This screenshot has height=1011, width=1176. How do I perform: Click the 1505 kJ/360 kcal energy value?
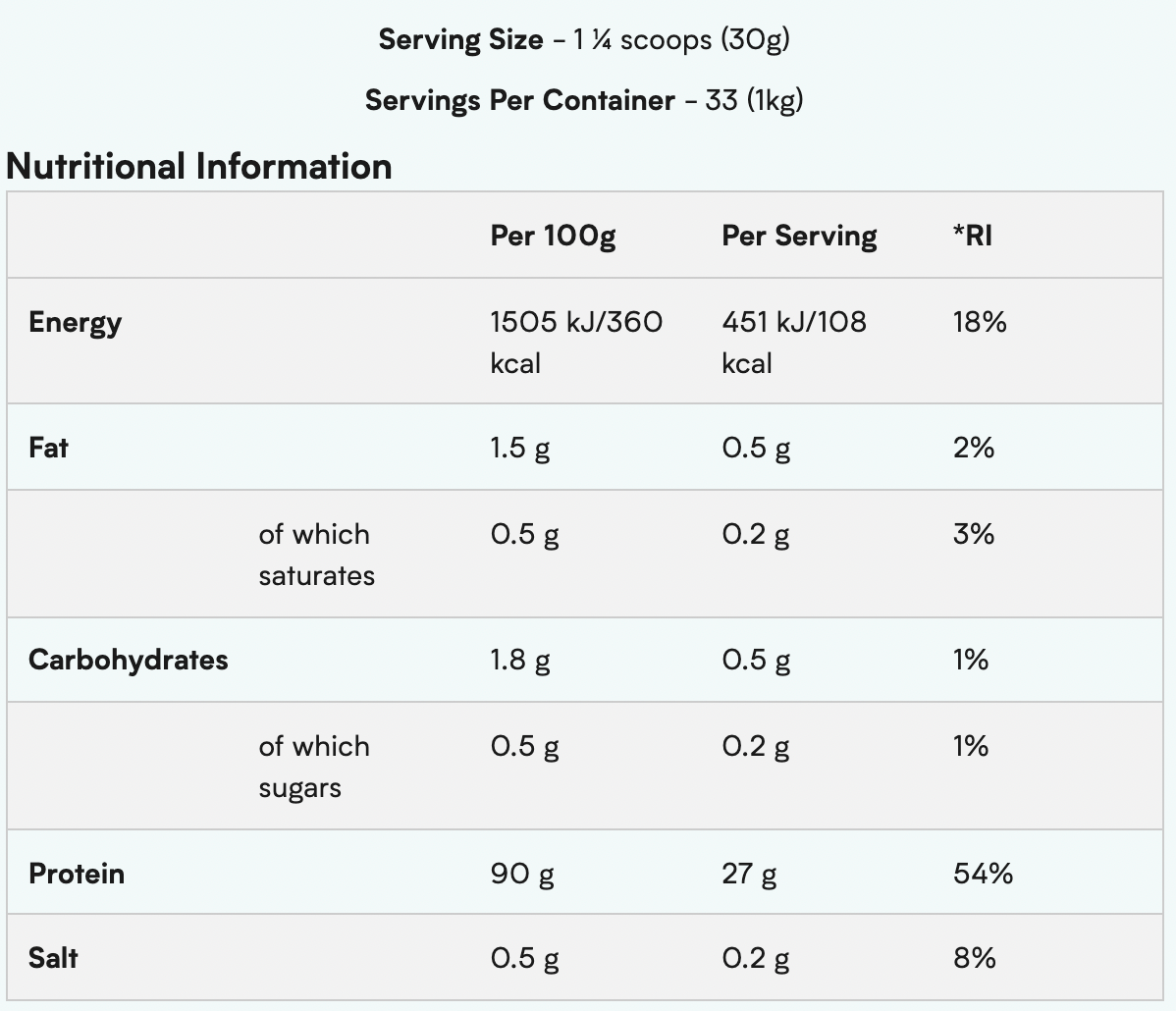576,342
